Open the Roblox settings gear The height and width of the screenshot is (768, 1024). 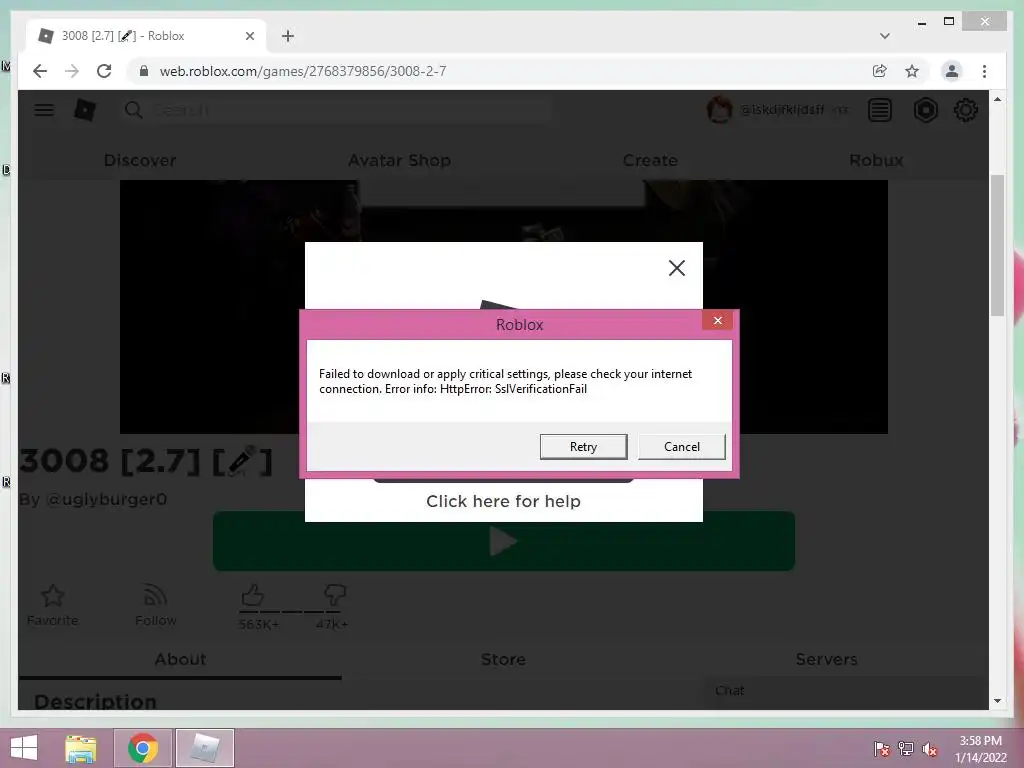point(966,110)
